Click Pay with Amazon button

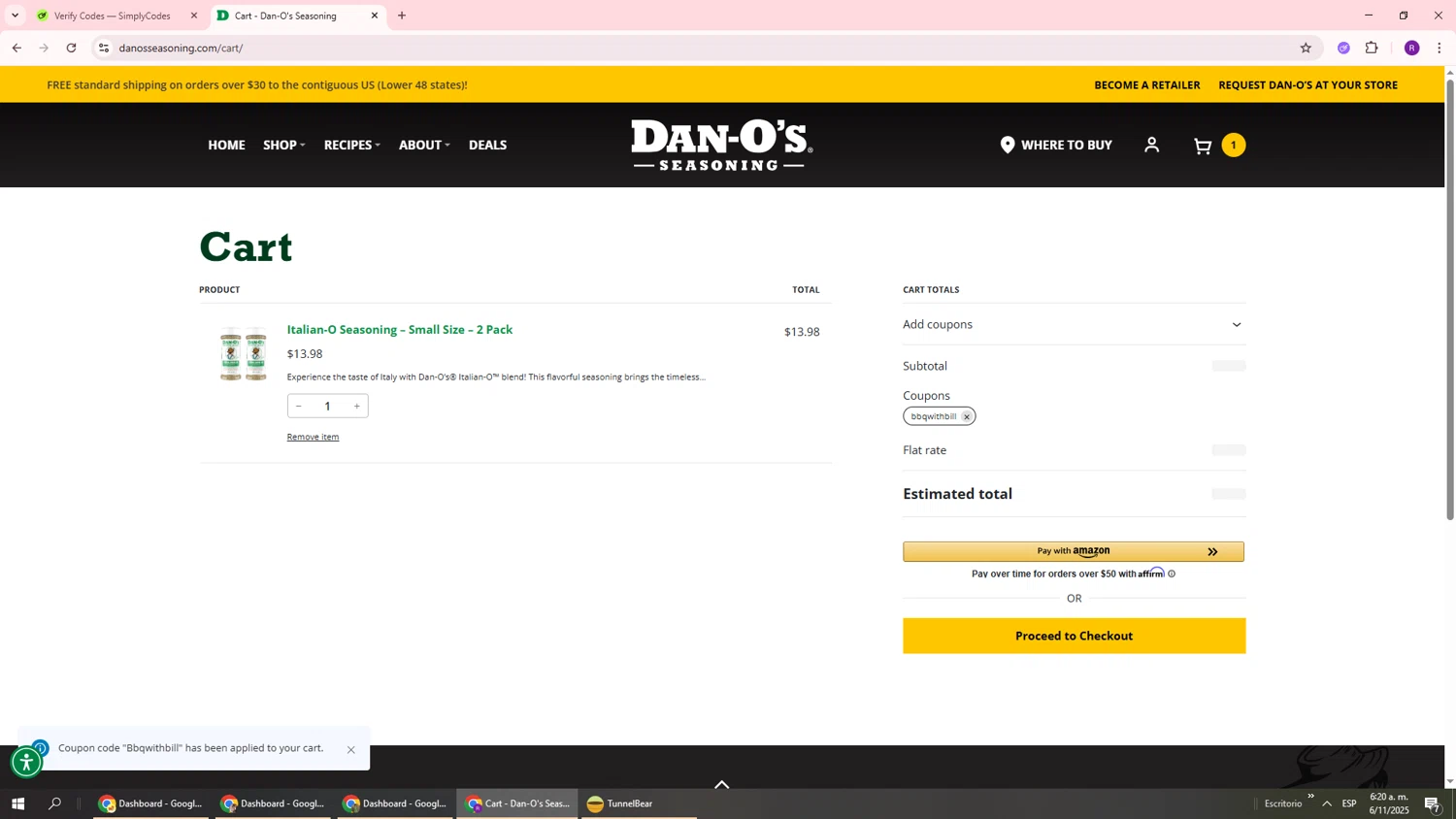1074,551
